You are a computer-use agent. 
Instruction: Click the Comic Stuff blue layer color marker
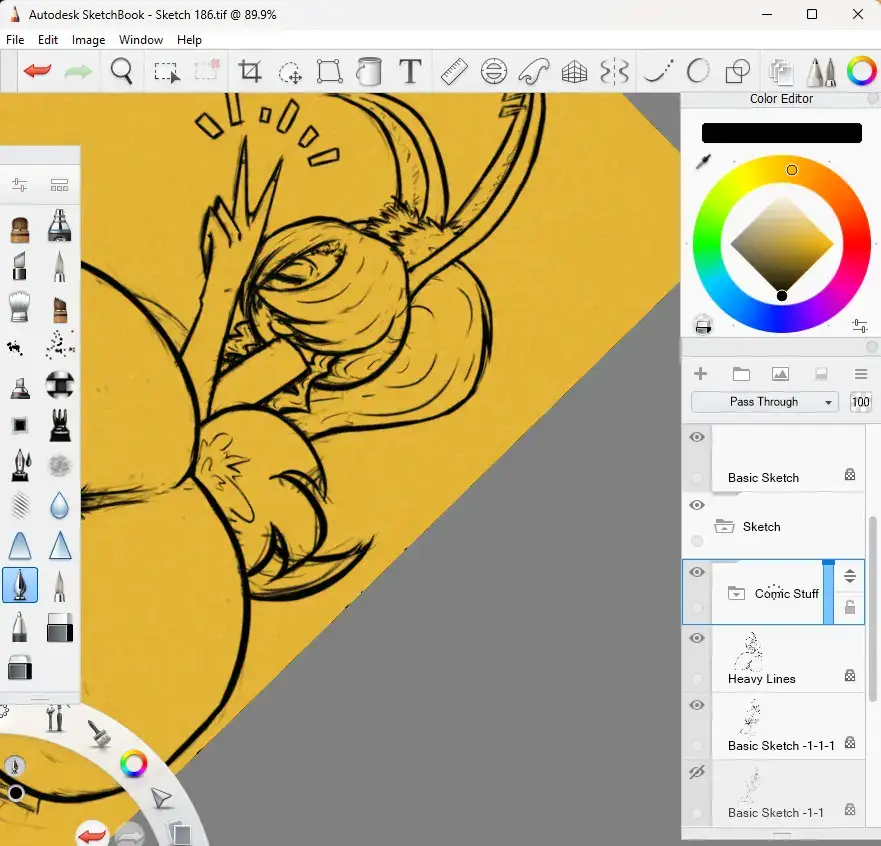point(828,592)
